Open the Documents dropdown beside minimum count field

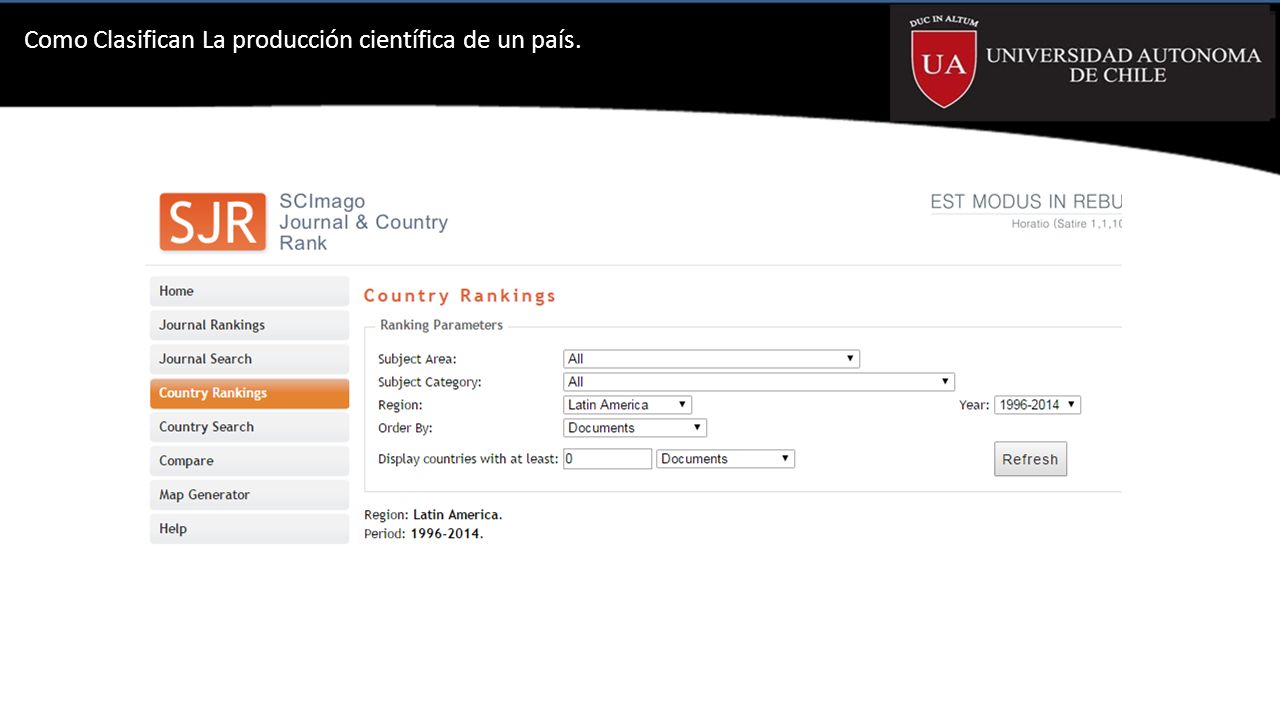click(x=725, y=459)
